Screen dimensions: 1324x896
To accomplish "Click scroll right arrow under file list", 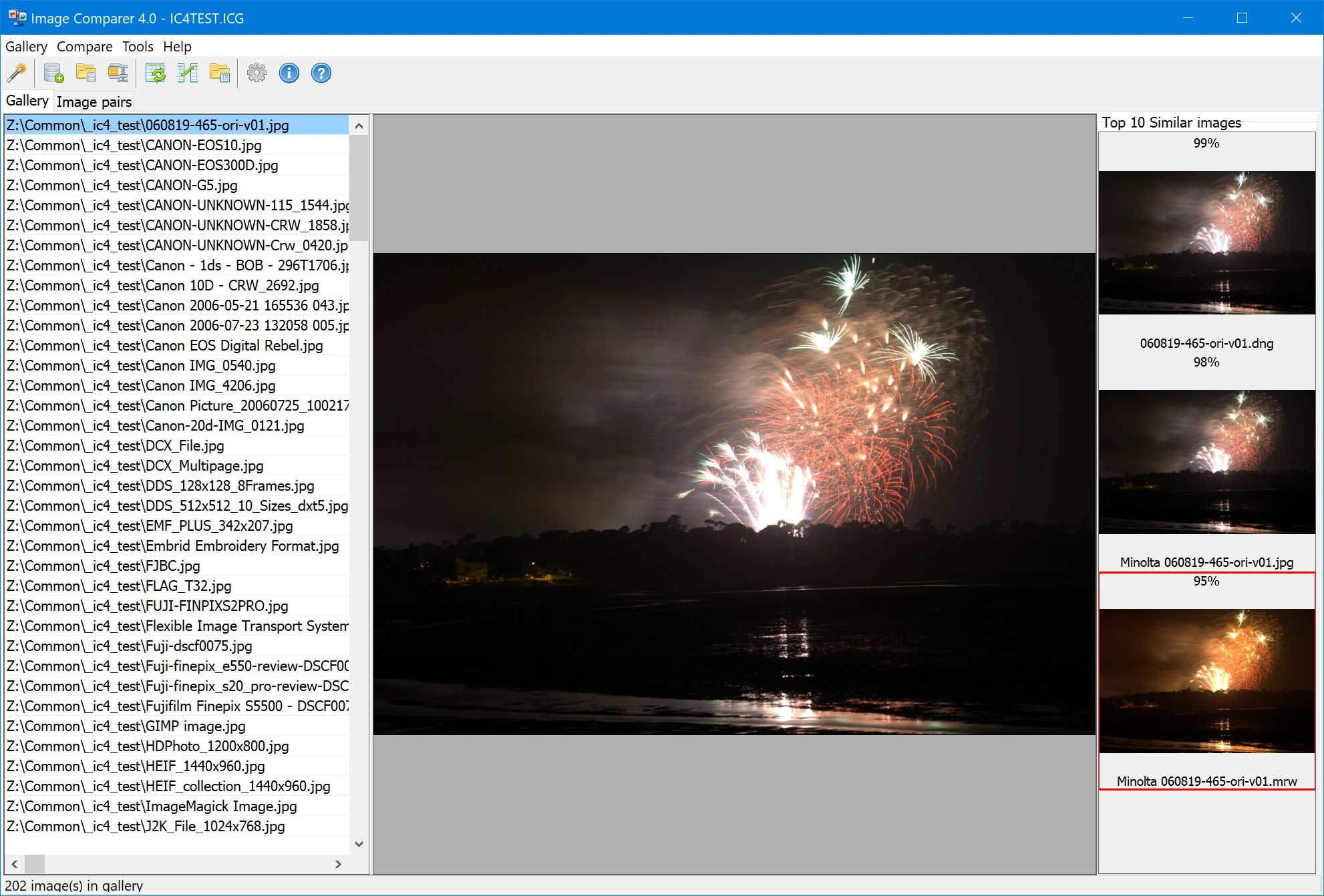I will (x=338, y=864).
